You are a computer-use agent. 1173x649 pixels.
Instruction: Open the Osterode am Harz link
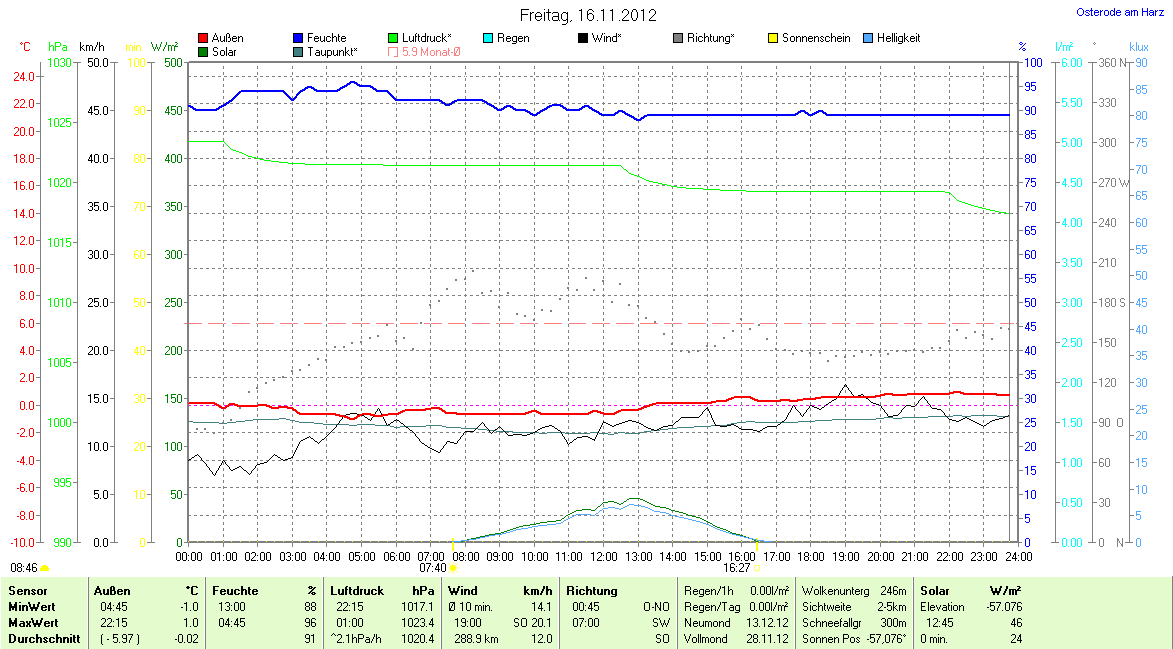pos(1119,12)
